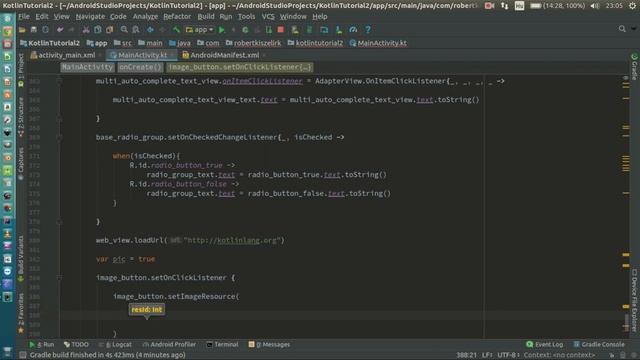Toggle the Project tool window
Viewport: 640px width, 360px height.
[x=21, y=70]
